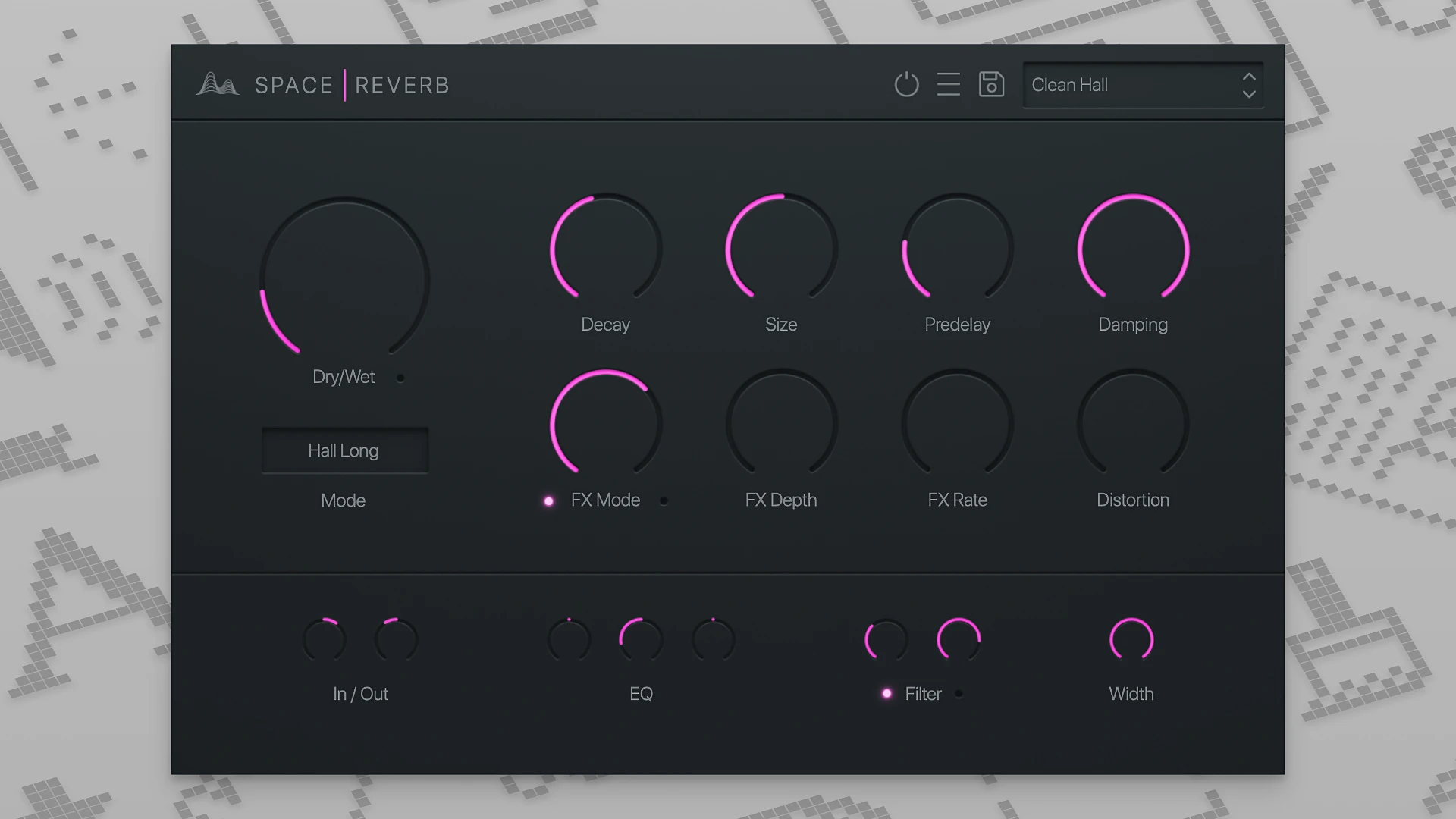Click the power bypass icon
Viewport: 1456px width, 819px height.
[907, 84]
